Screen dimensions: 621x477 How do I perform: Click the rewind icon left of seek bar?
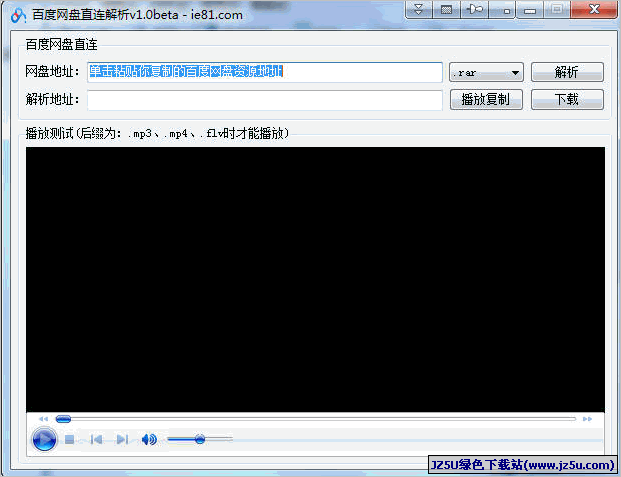(43, 419)
